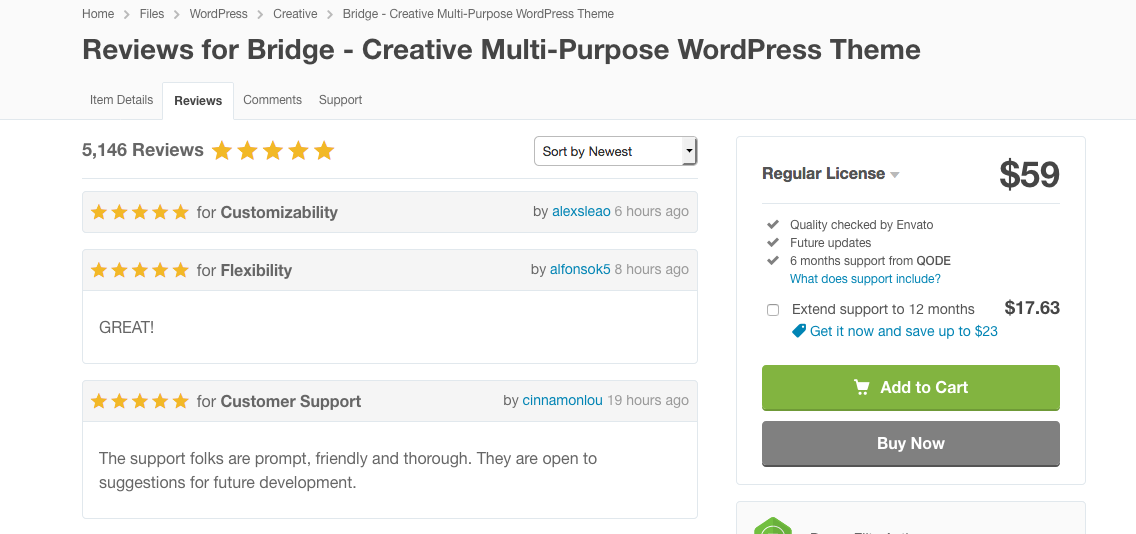1136x534 pixels.
Task: Click Add to Cart button
Action: pos(911,388)
